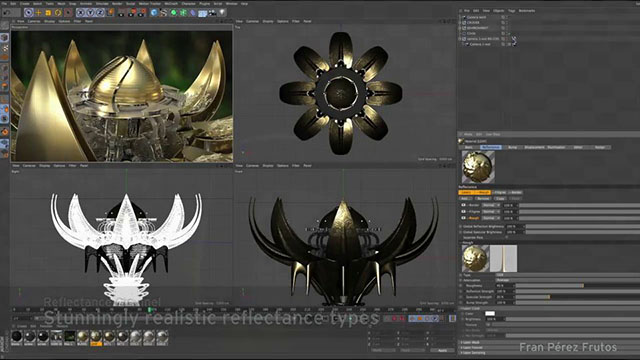Toggle the X axis lock
This screenshot has height=360, width=640.
tap(80, 13)
